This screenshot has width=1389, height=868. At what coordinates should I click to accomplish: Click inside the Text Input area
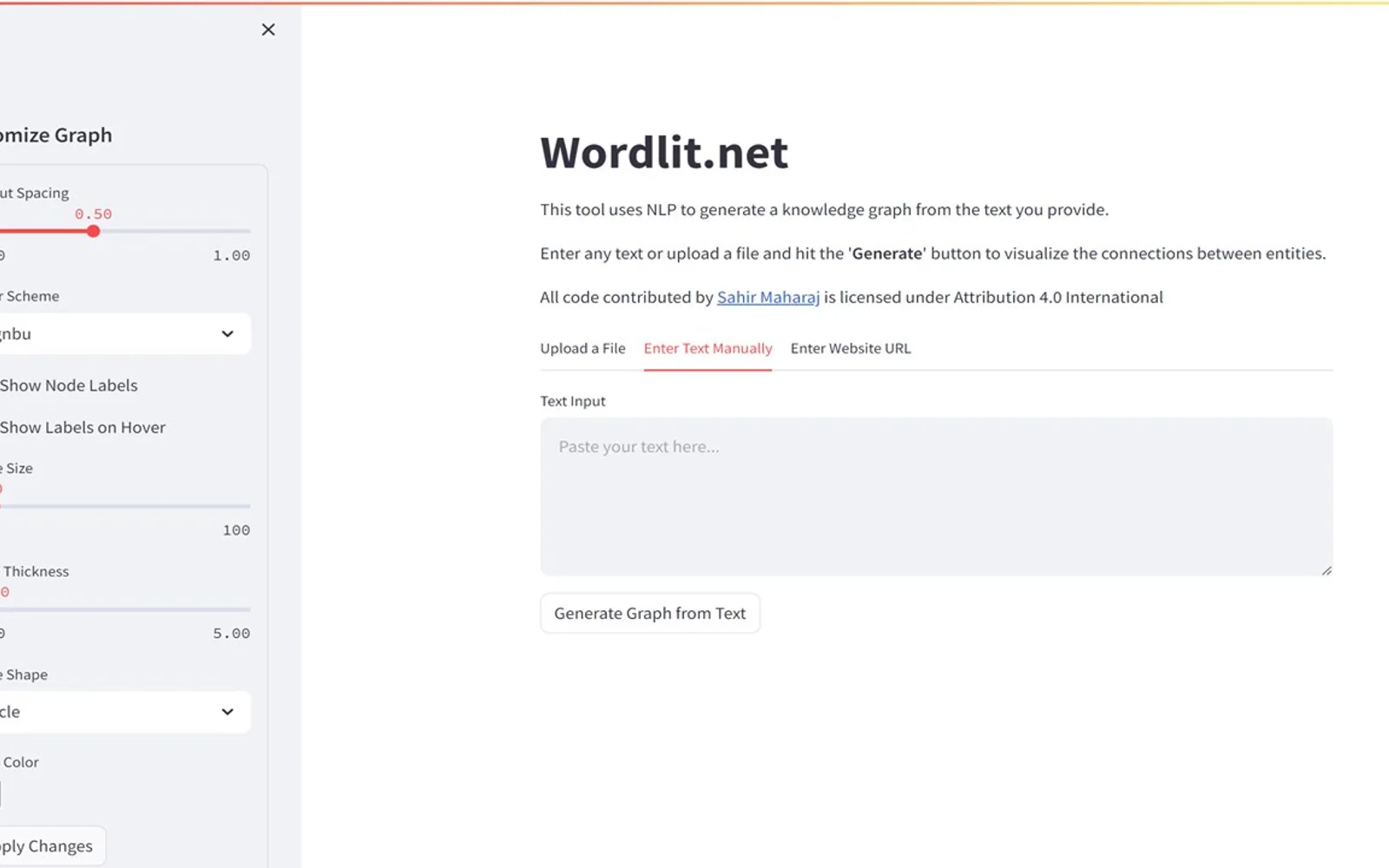coord(936,496)
